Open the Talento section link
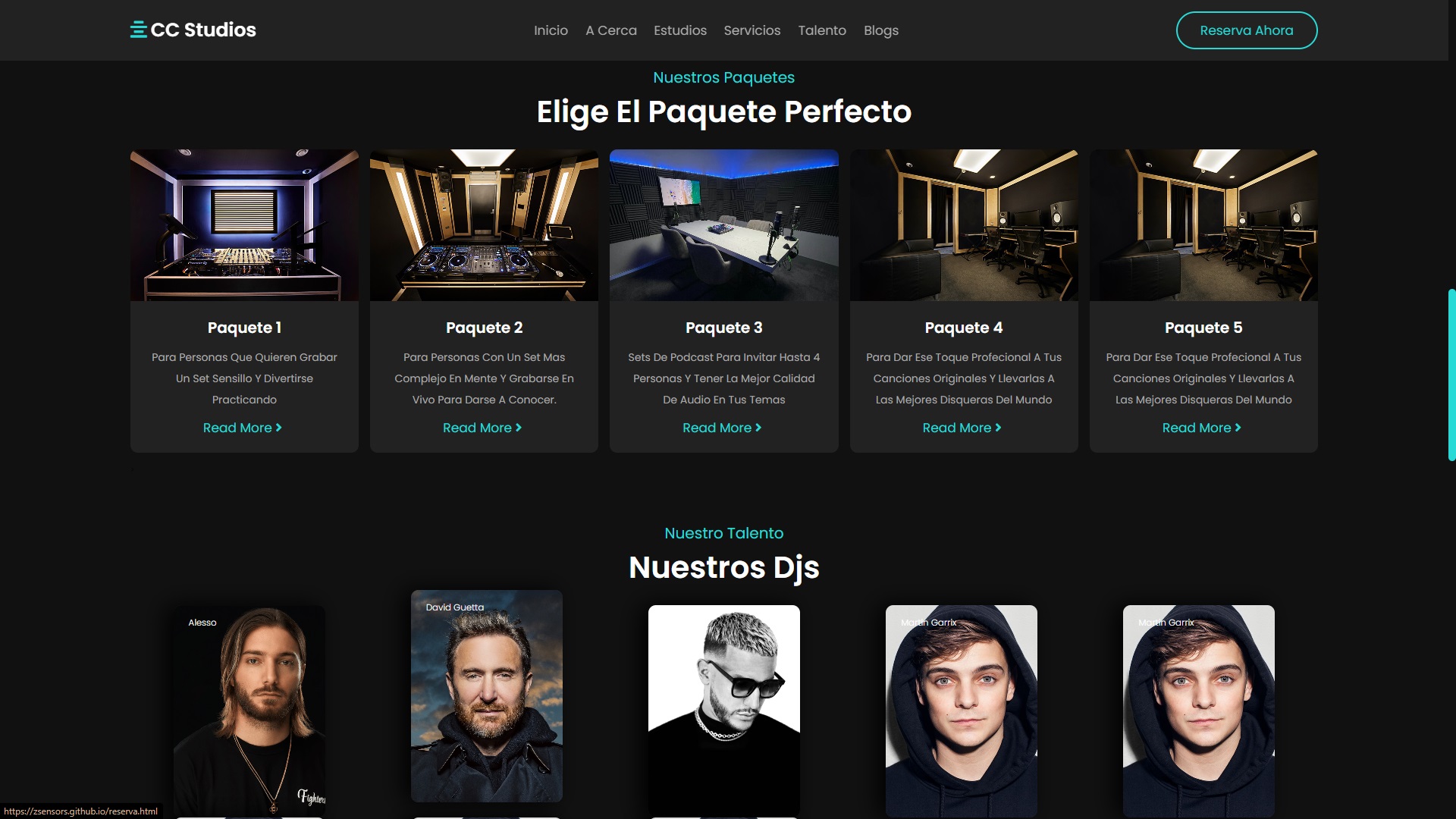Image resolution: width=1456 pixels, height=819 pixels. tap(821, 30)
